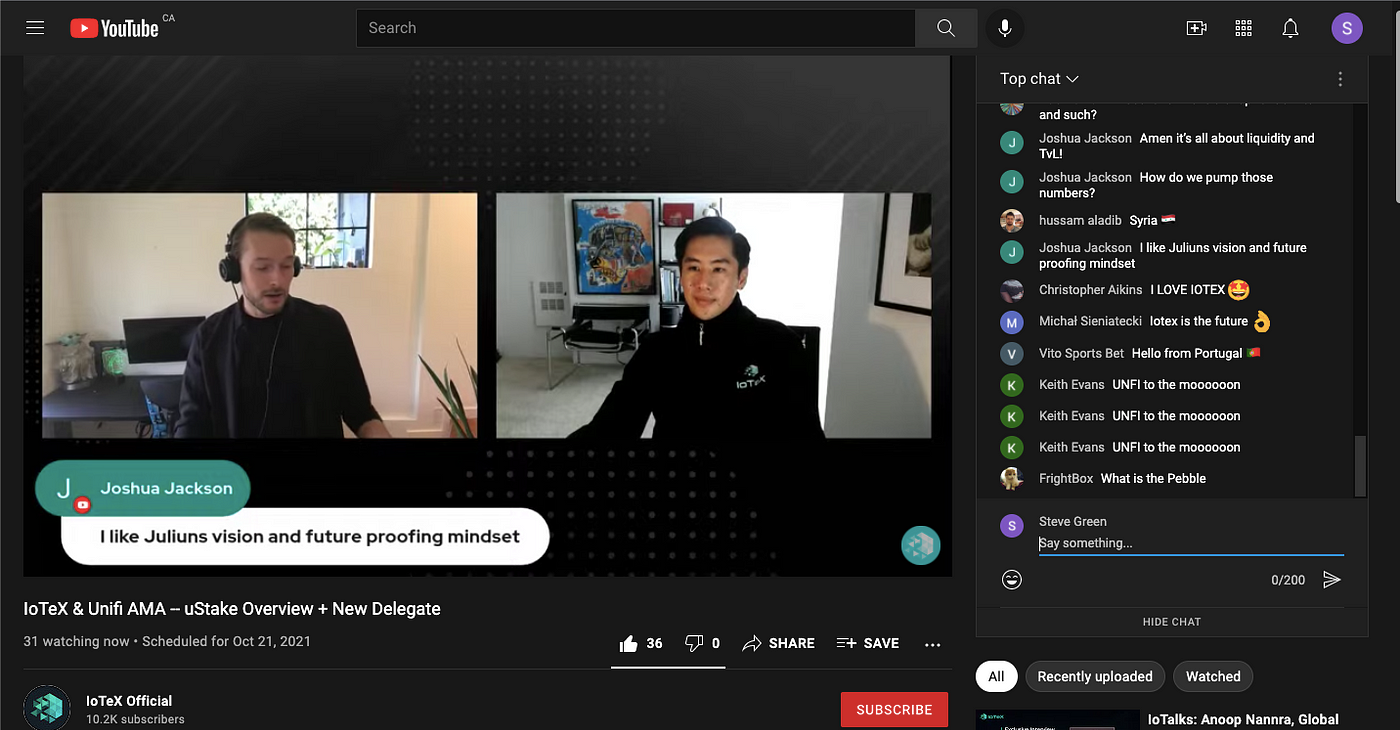Click message 'How do we pump those numbers?'
Screen dimensions: 1400x730
[x=1156, y=185]
